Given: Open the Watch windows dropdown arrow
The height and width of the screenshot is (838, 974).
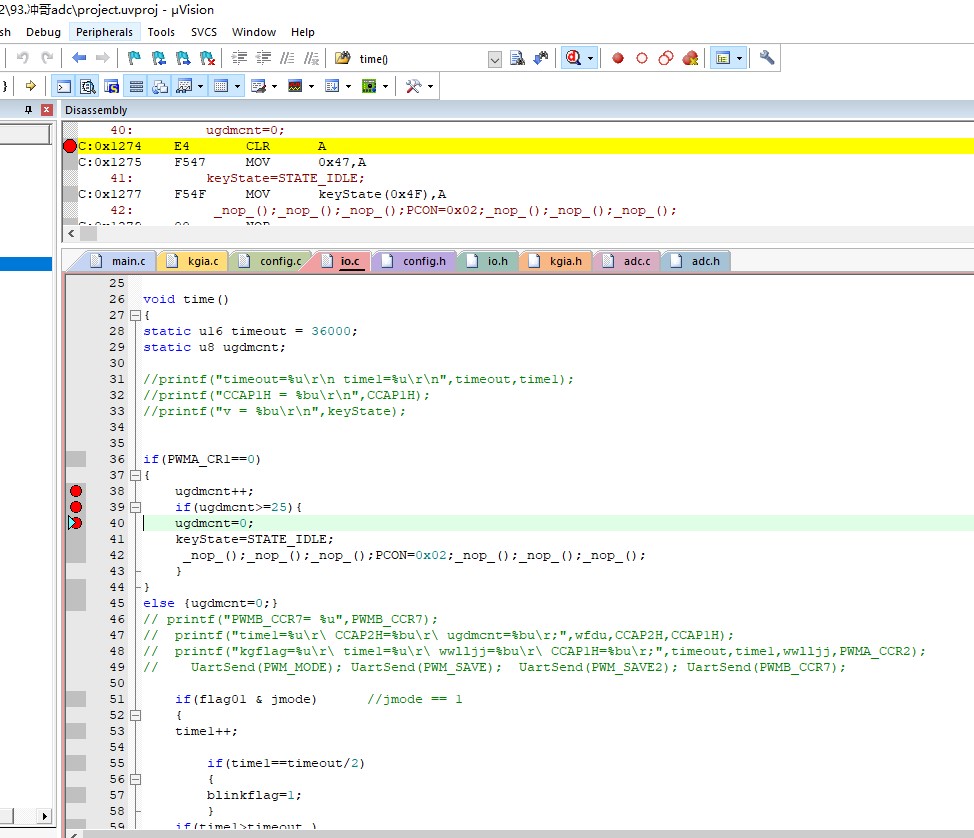Looking at the screenshot, I should (200, 86).
